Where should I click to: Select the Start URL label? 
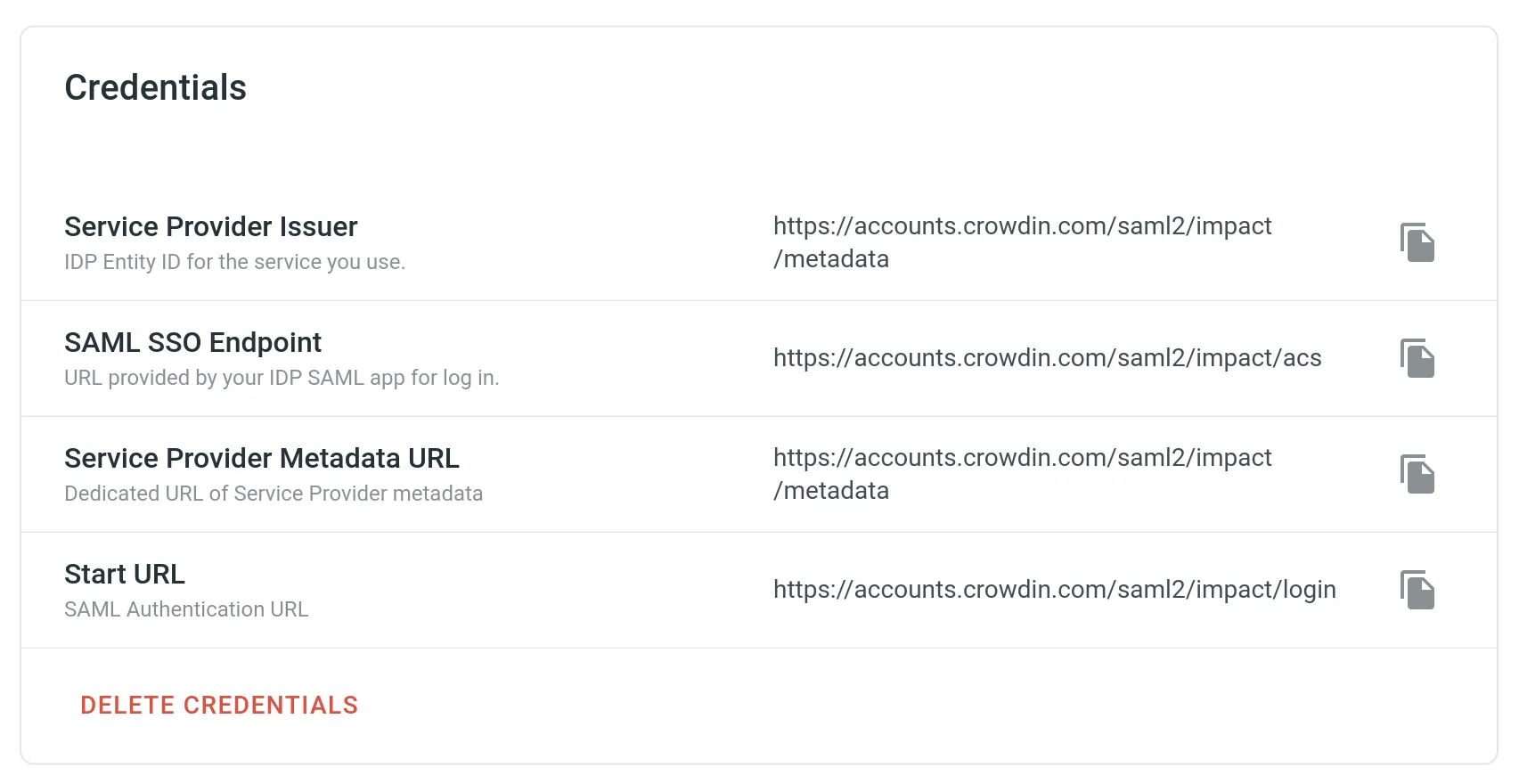click(x=124, y=574)
